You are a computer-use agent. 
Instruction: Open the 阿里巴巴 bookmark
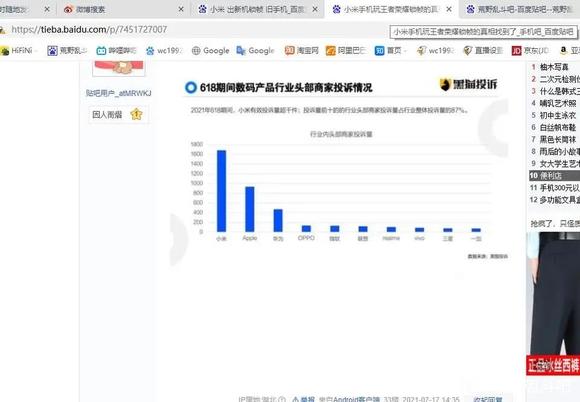click(345, 51)
